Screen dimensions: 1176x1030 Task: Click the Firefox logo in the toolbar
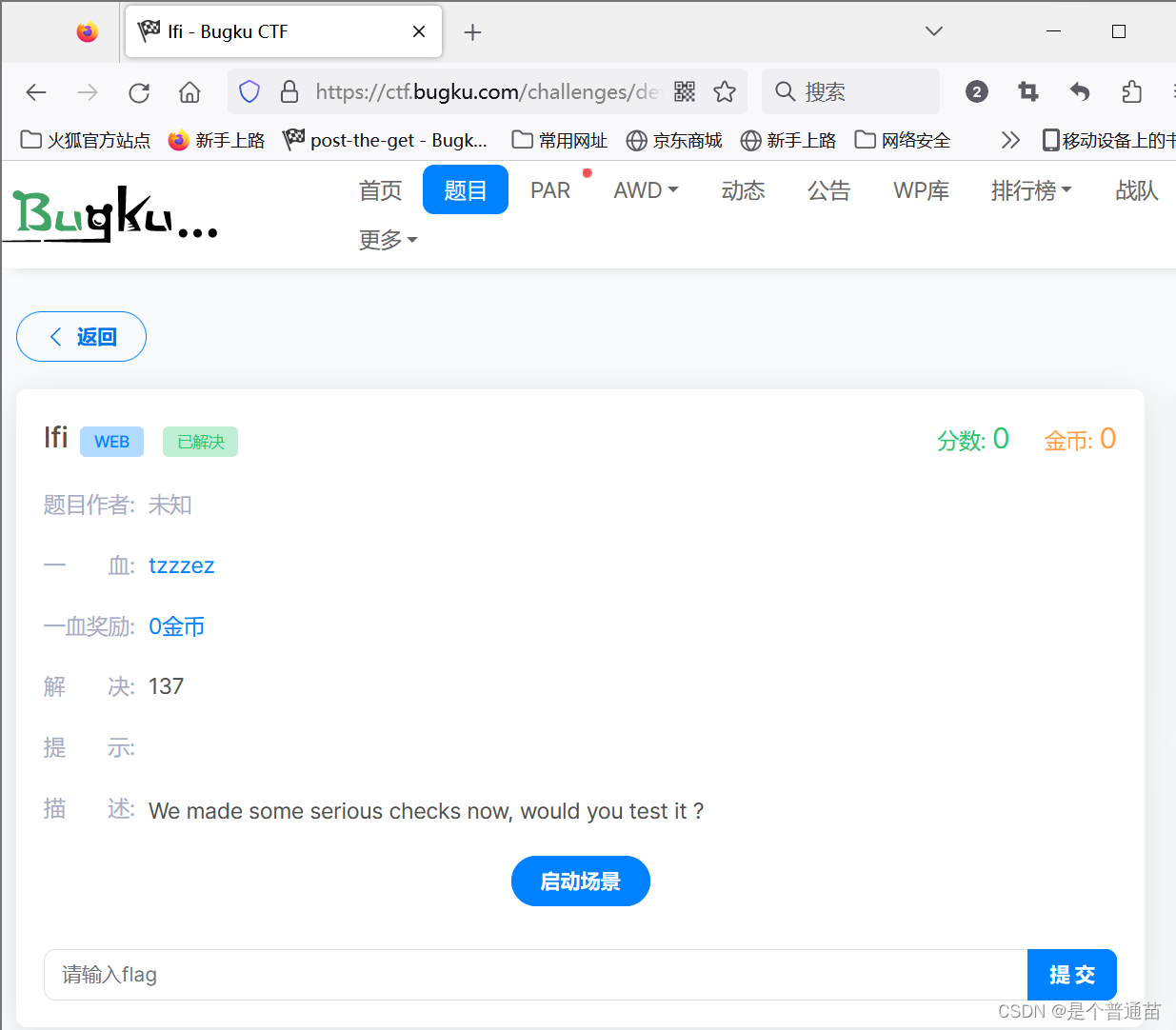click(87, 30)
